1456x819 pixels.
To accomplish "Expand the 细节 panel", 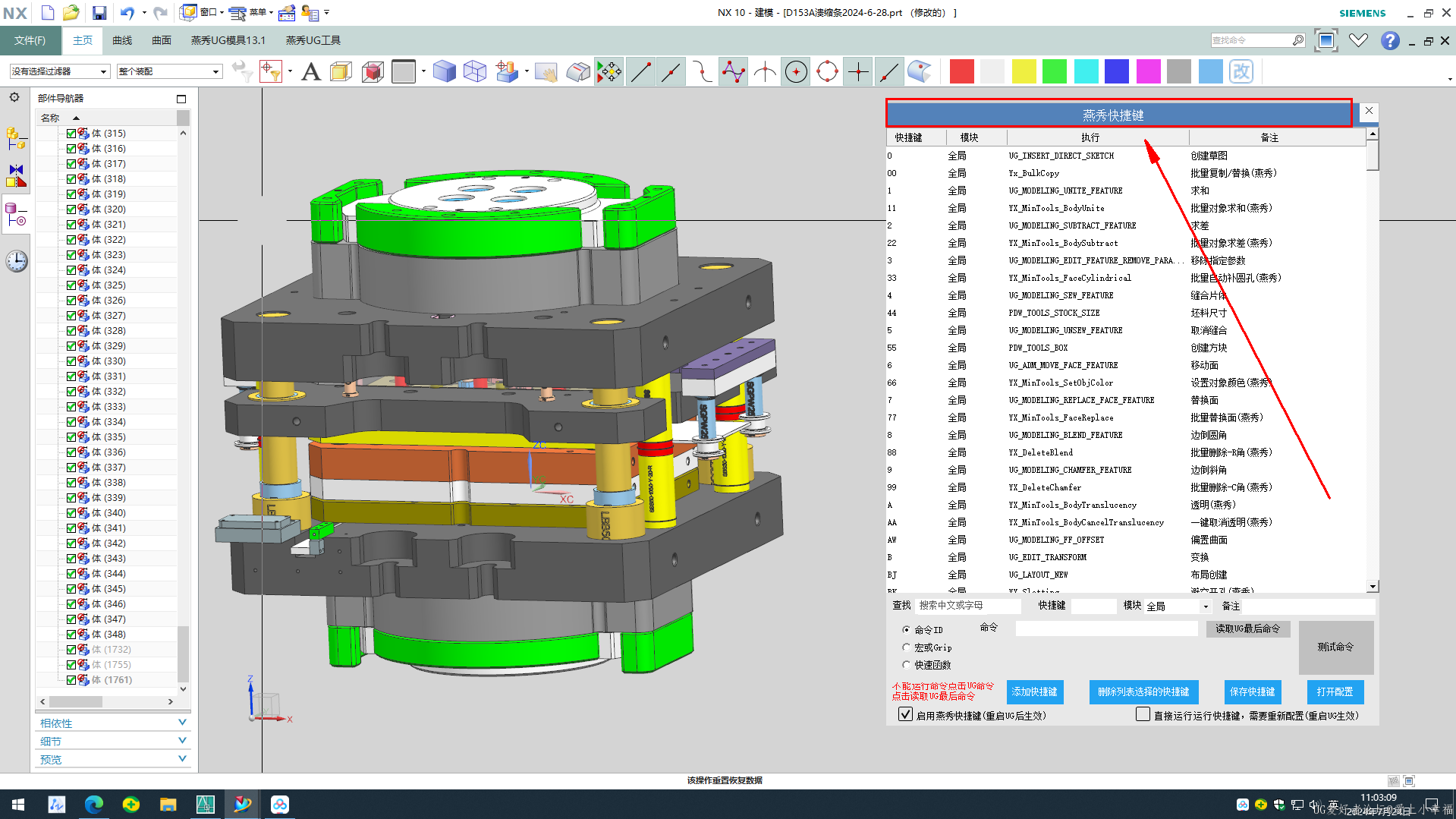I will click(112, 742).
